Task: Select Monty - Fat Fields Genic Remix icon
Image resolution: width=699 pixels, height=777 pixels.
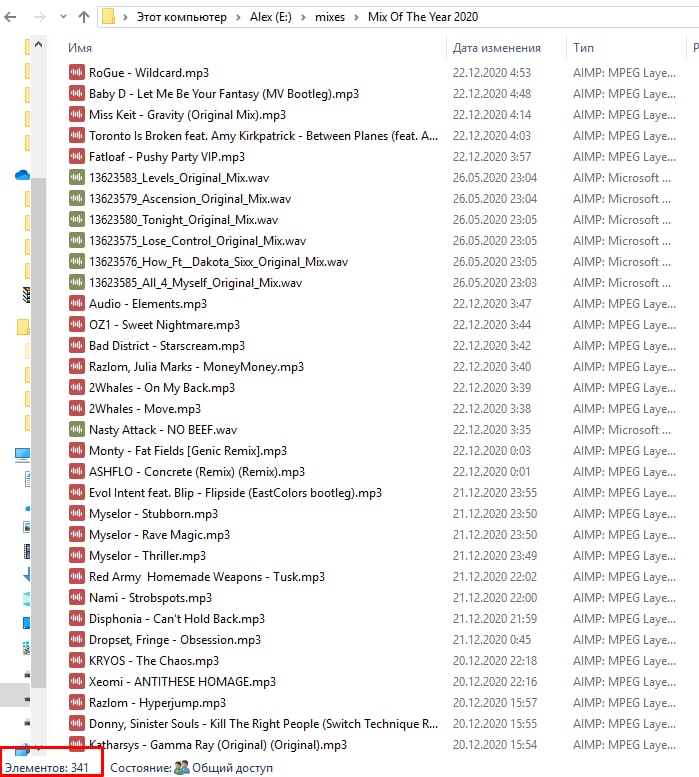Action: (77, 450)
